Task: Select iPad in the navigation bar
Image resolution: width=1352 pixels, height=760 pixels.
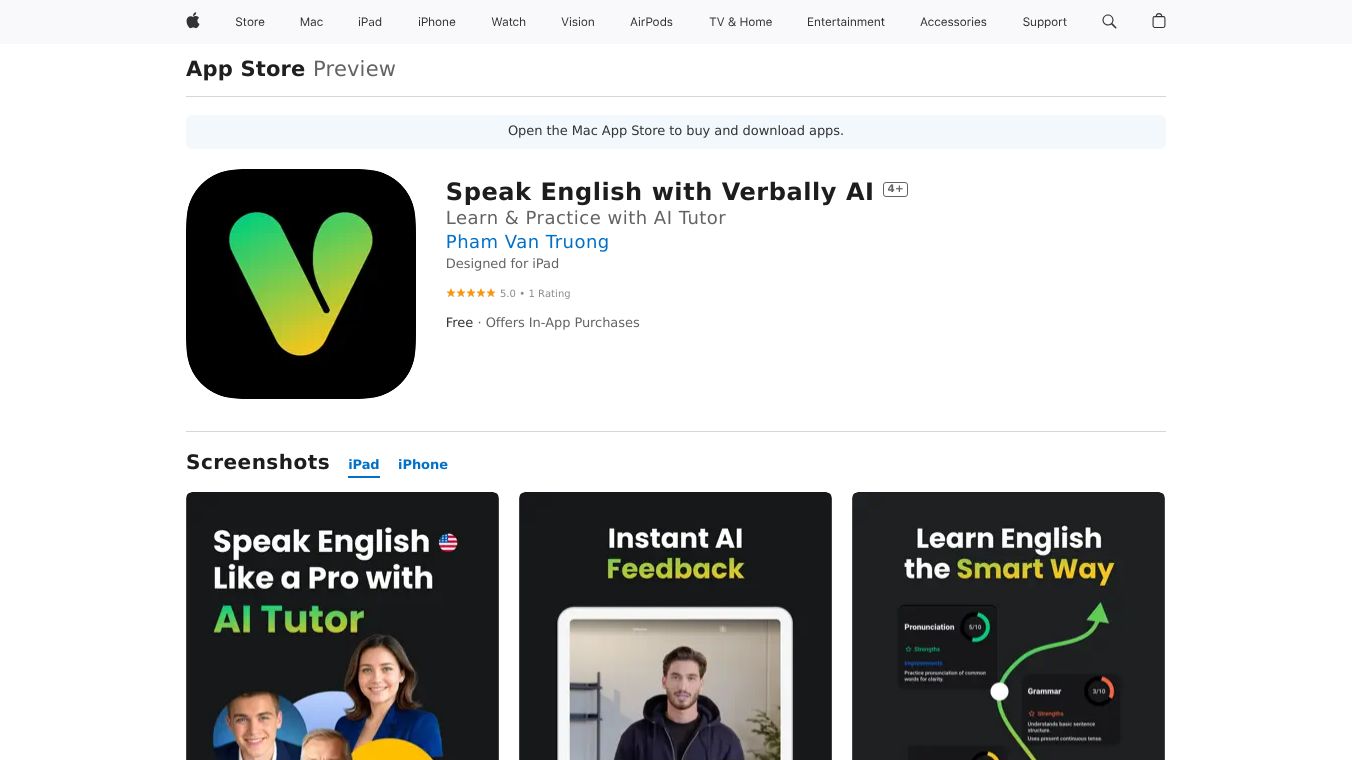Action: click(370, 22)
